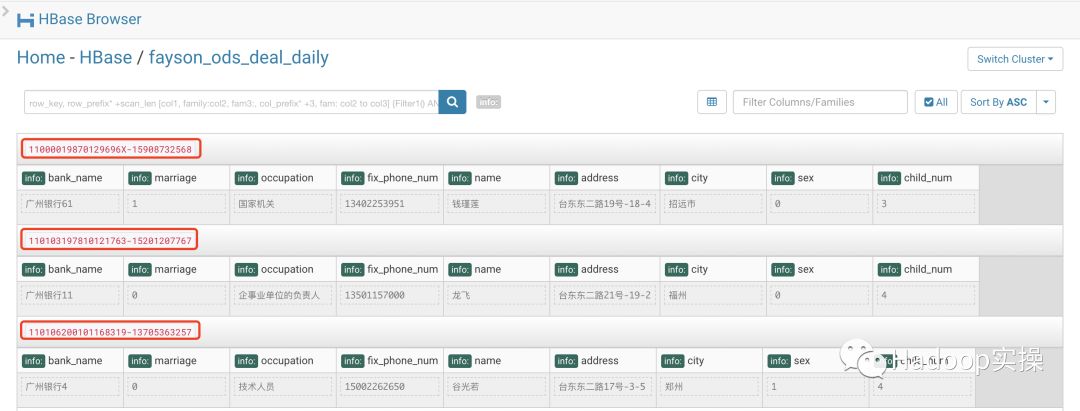Click the marriage value 1 in 钱瑾莲's row
The height and width of the screenshot is (411, 1080).
(177, 204)
